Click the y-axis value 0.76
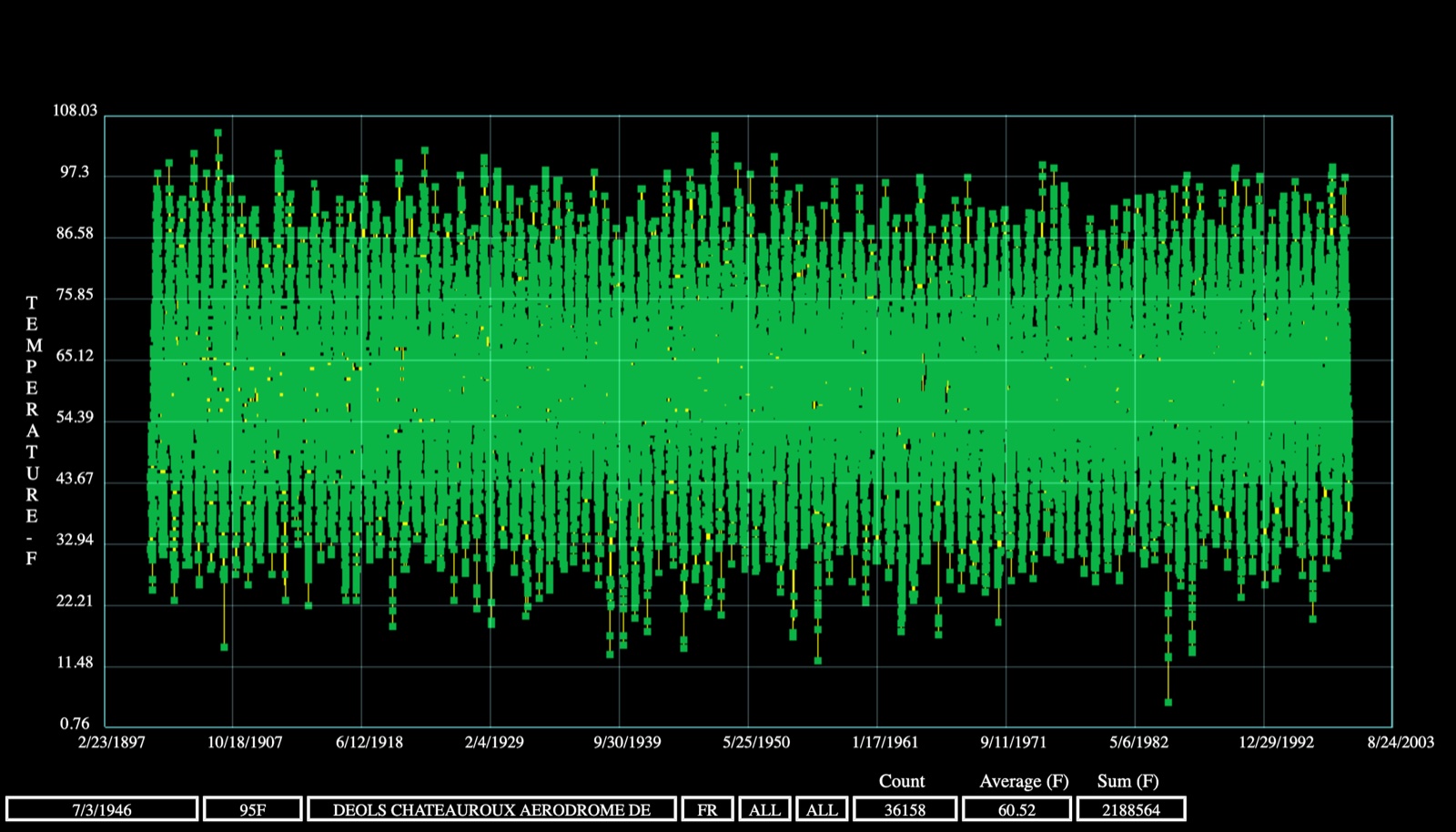This screenshot has height=832, width=1456. (75, 724)
